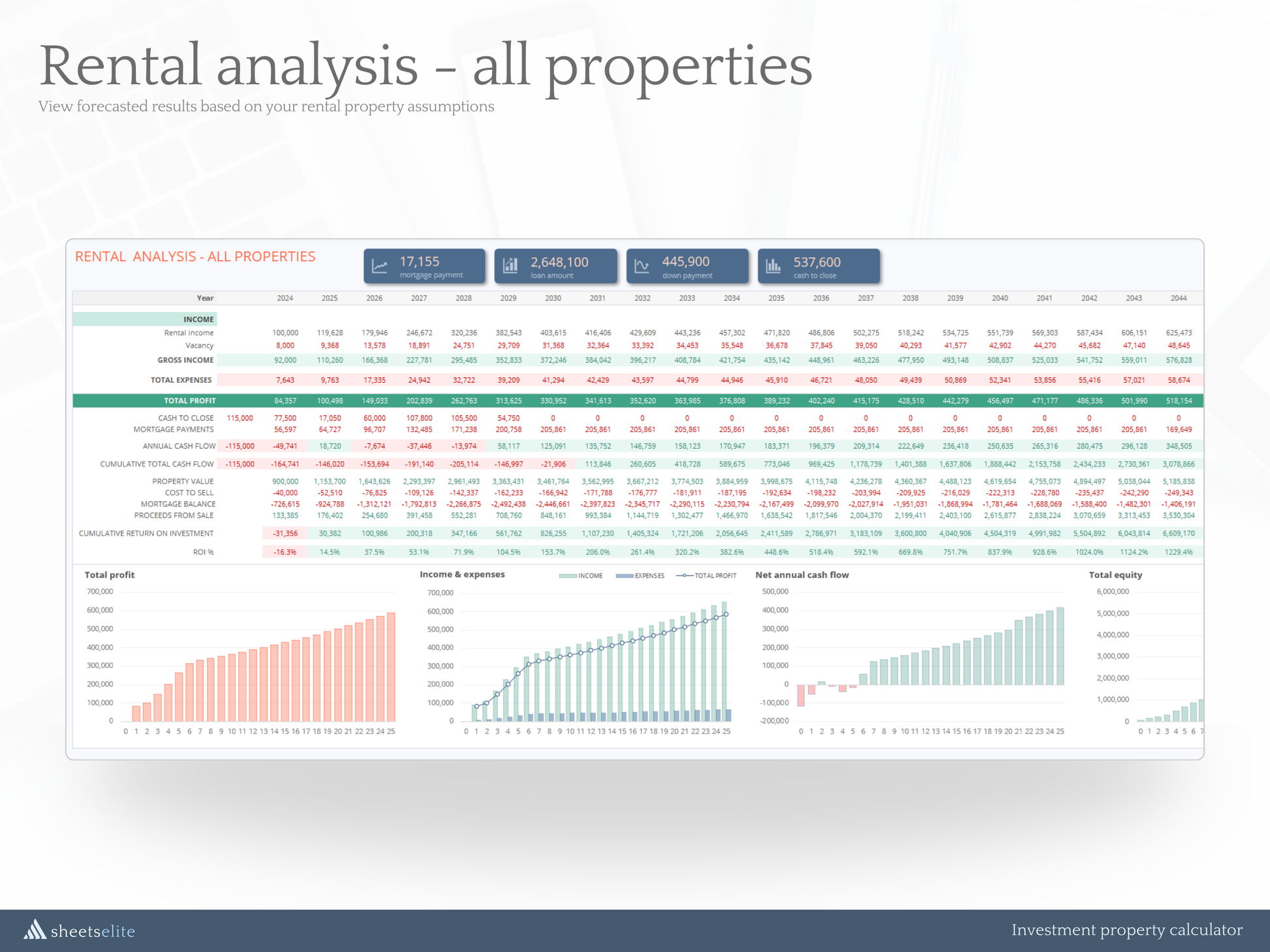Image resolution: width=1270 pixels, height=952 pixels.
Task: Click the 2044 year column header
Action: 1178,298
